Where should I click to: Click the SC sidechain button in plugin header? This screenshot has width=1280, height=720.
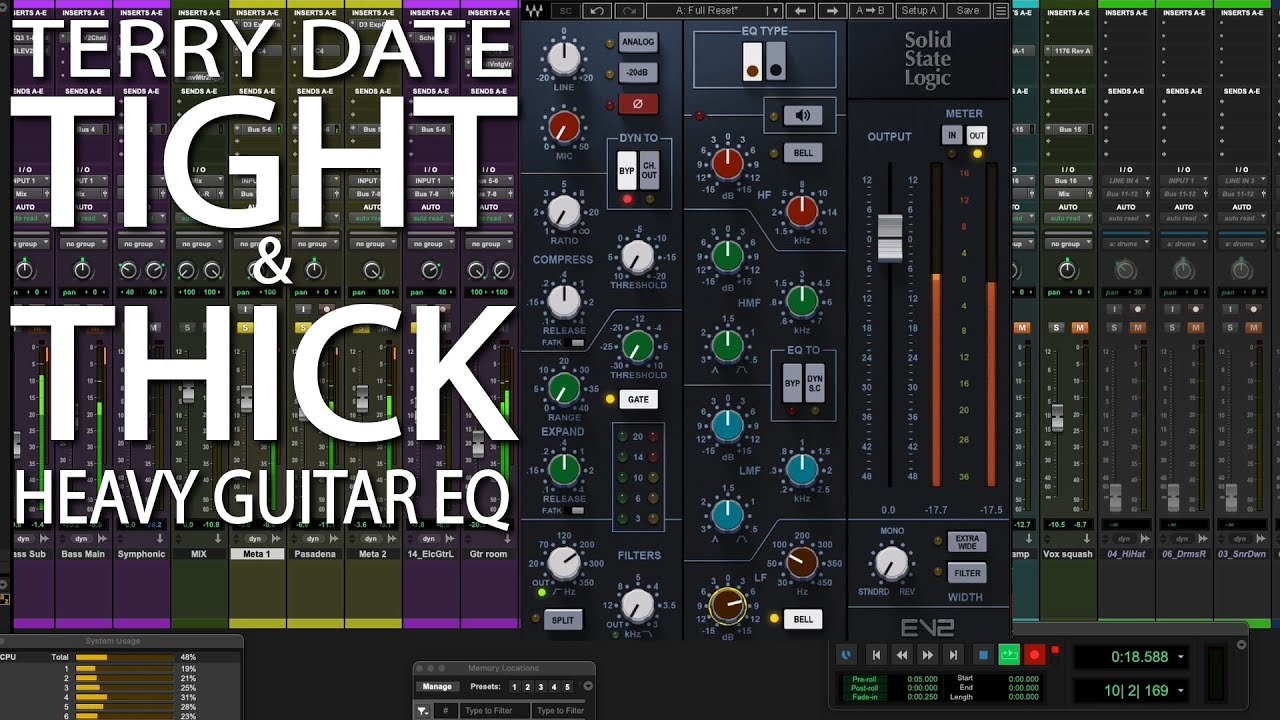(x=566, y=10)
